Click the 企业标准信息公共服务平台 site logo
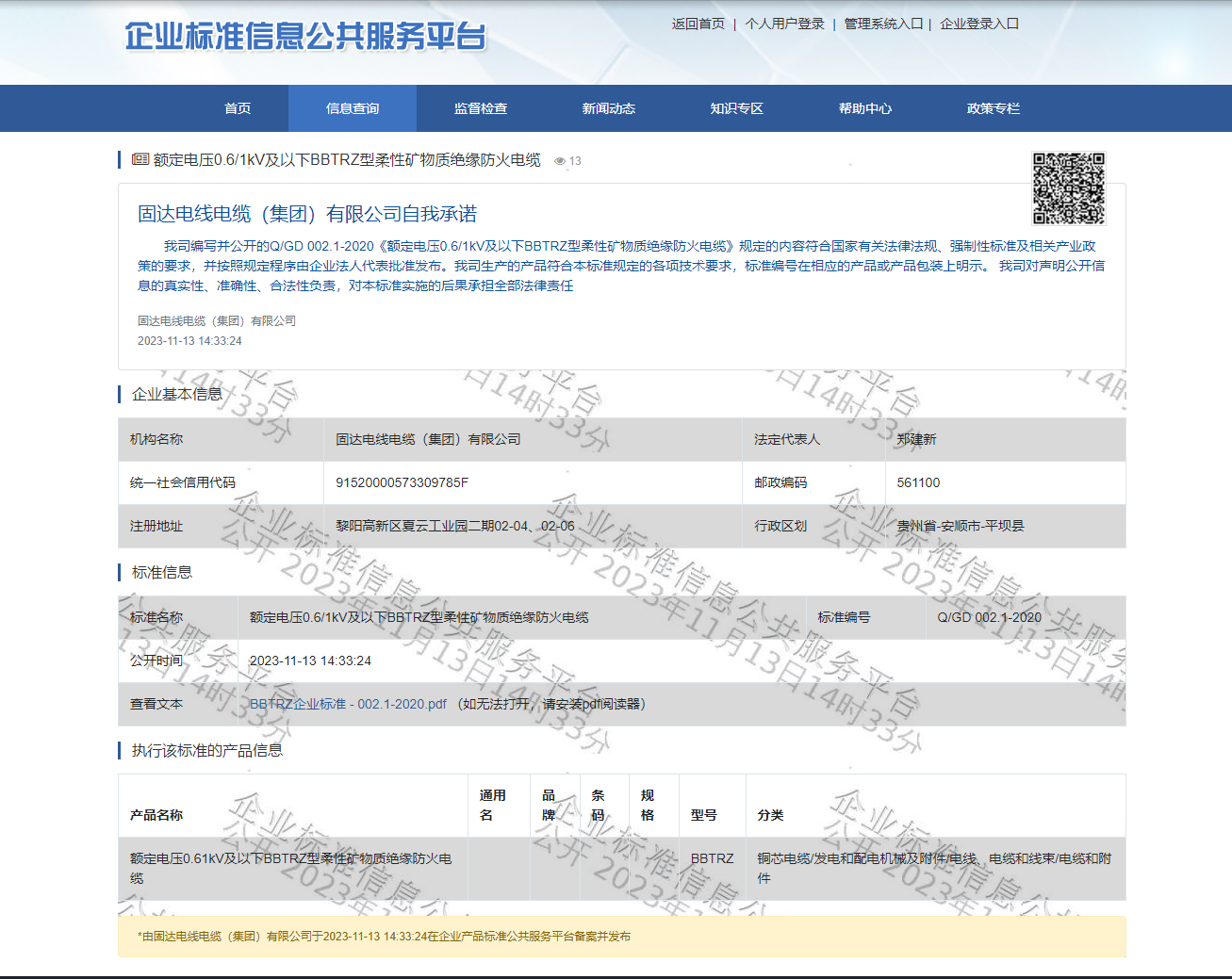The image size is (1232, 979). (x=305, y=36)
